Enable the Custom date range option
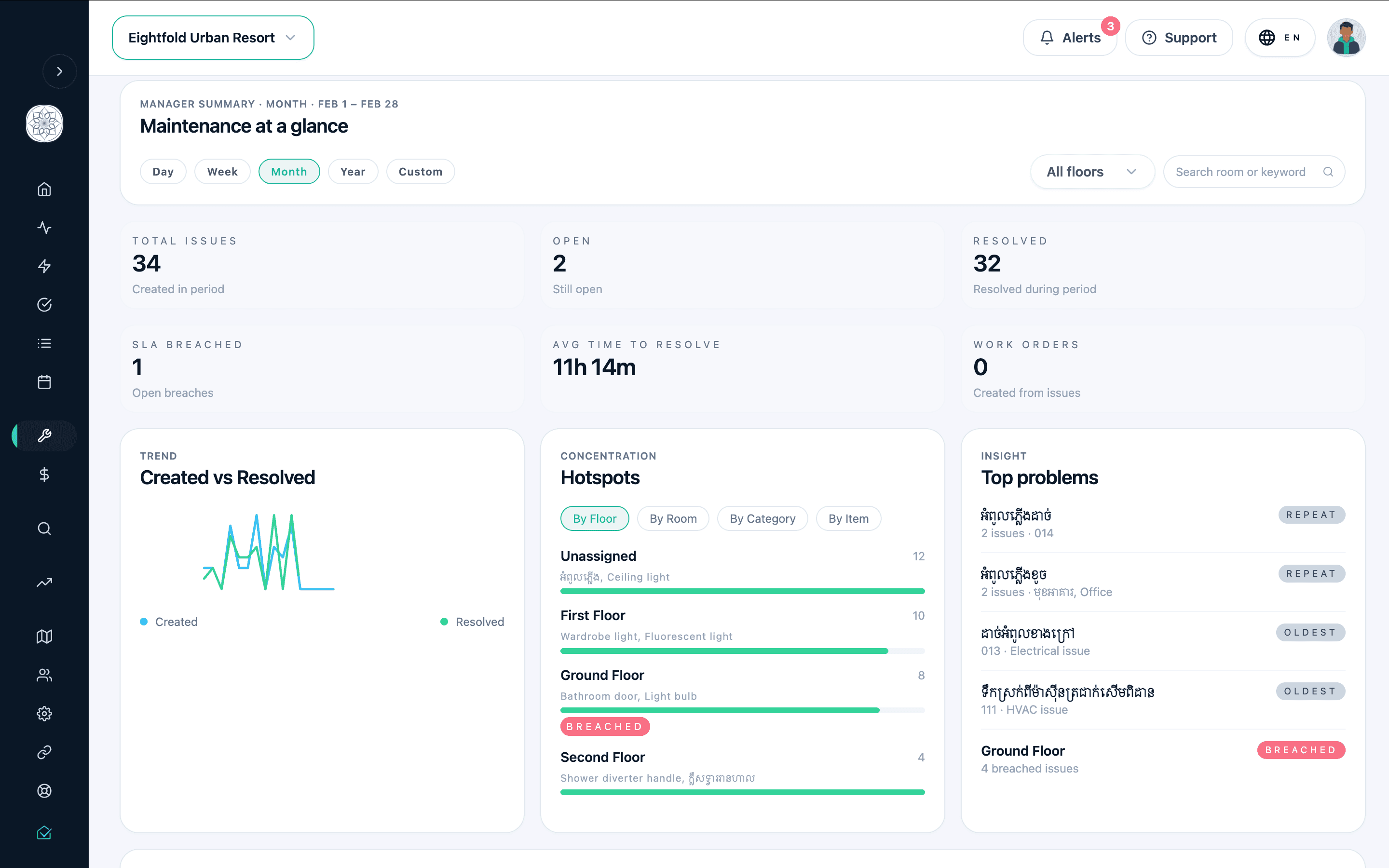This screenshot has width=1389, height=868. click(420, 171)
